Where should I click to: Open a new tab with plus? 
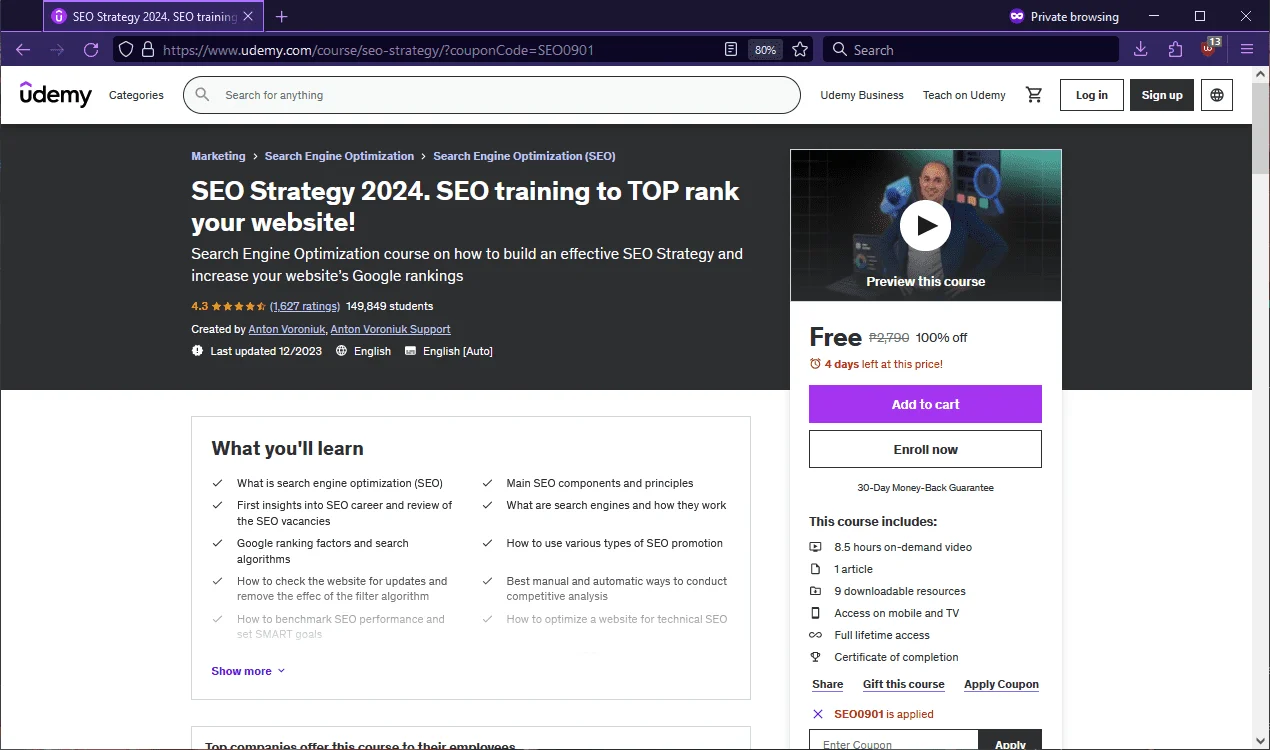(281, 16)
